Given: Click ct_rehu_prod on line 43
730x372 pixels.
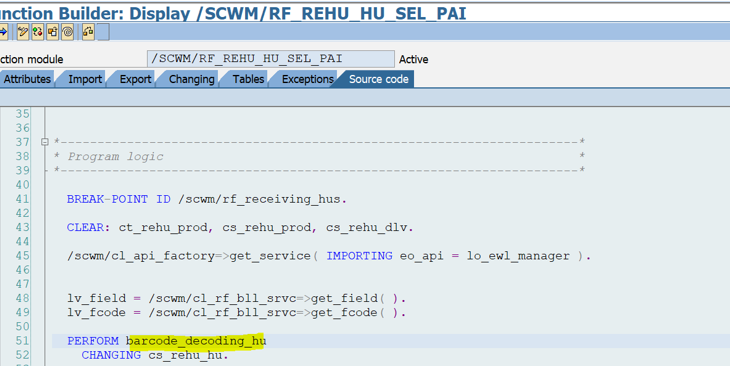Looking at the screenshot, I should 162,228.
